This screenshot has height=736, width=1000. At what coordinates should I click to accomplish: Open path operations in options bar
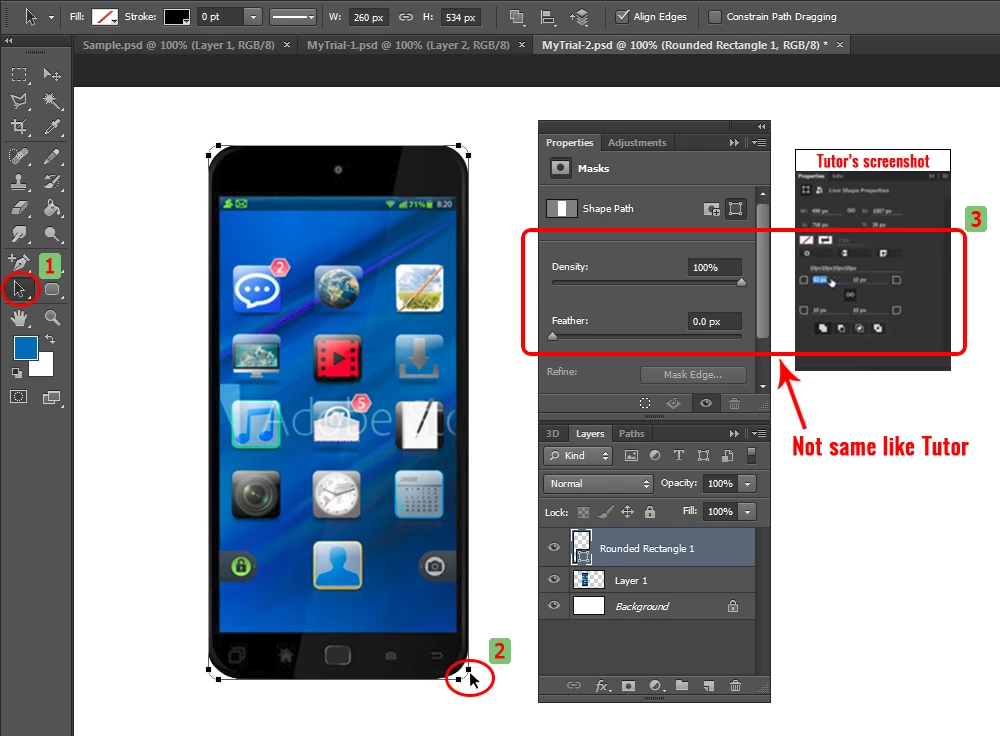pos(517,17)
